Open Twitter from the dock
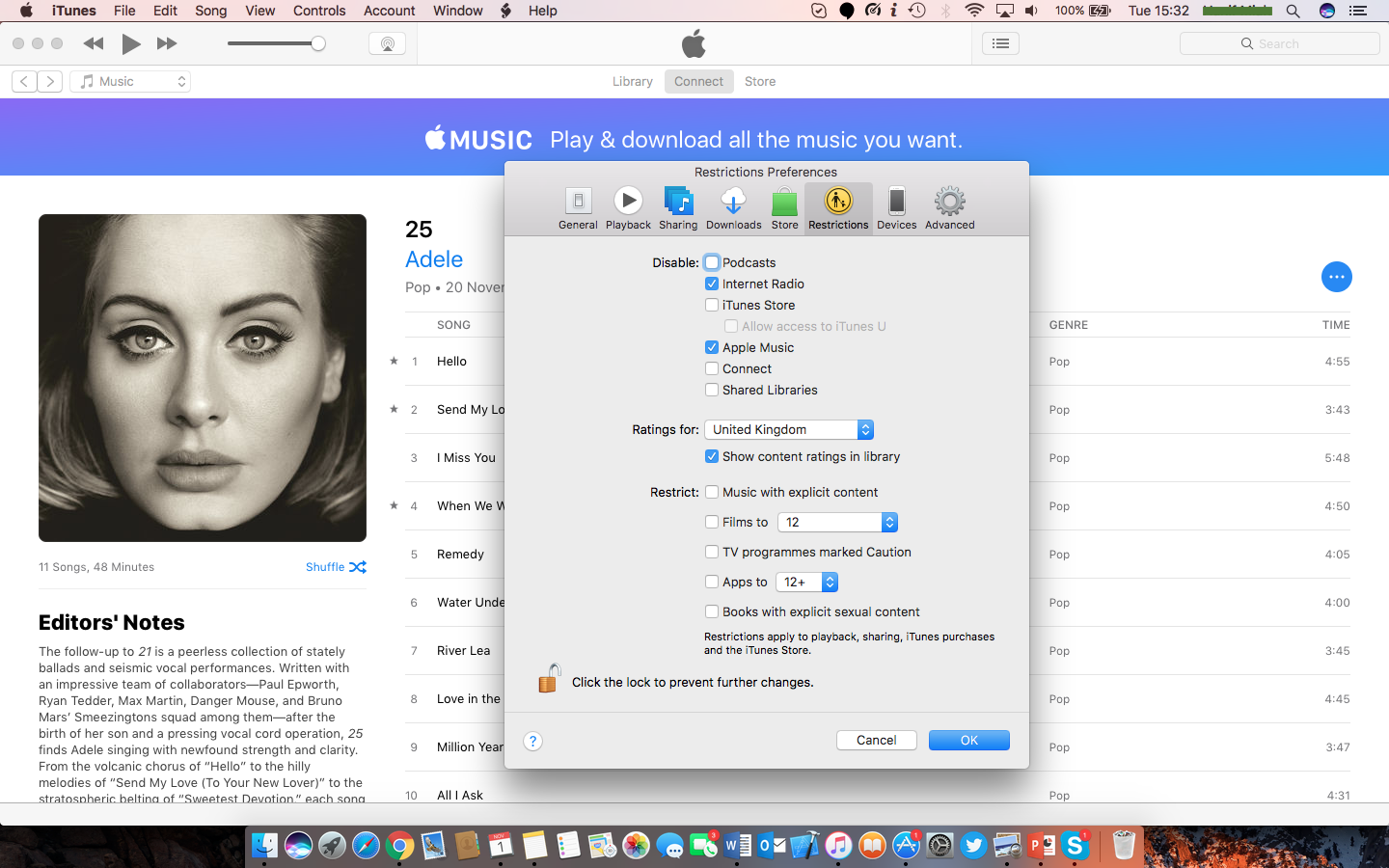Viewport: 1389px width, 868px height. (x=973, y=846)
